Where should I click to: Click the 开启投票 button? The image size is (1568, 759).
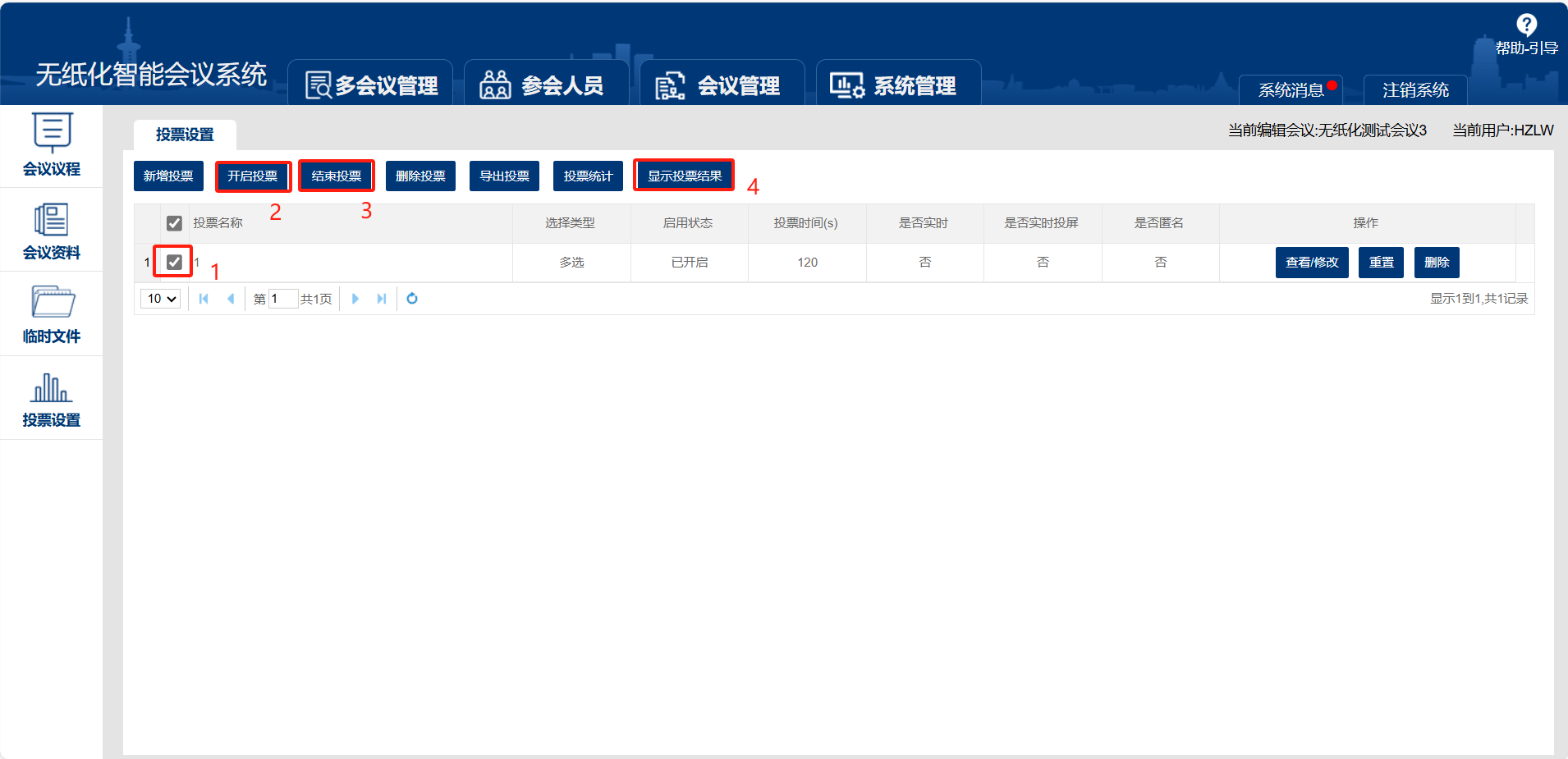click(253, 176)
